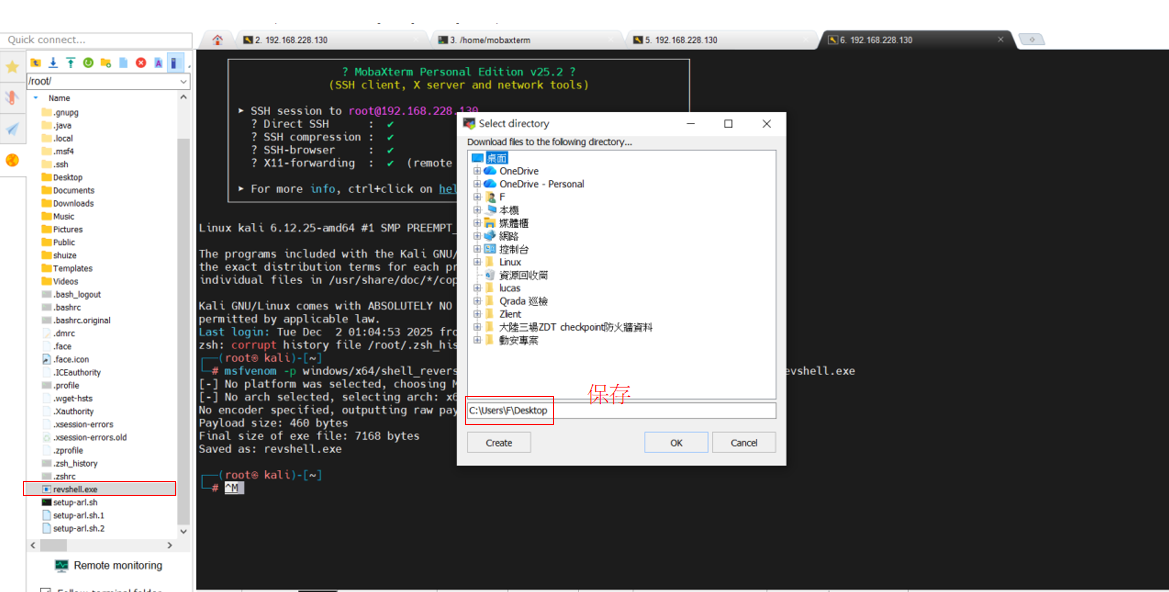Image resolution: width=1169 pixels, height=592 pixels.
Task: Select 資源回收筒 in the directory tree
Action: pos(523,275)
